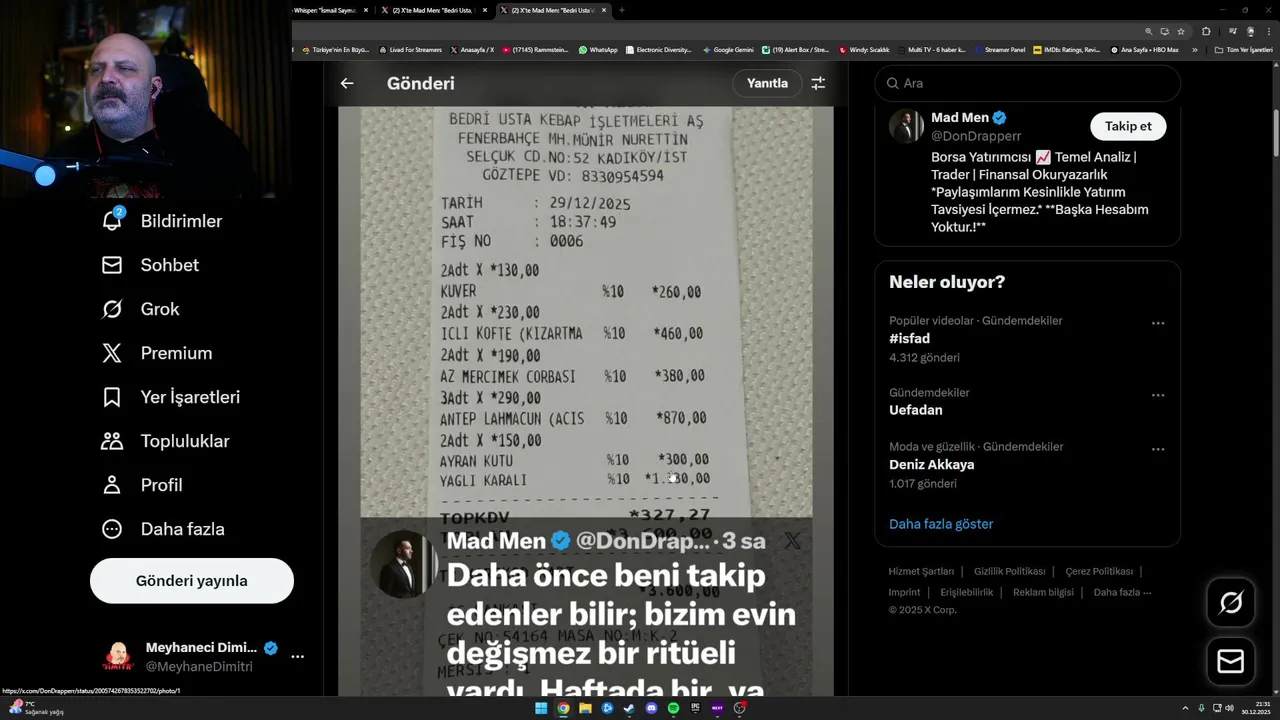
Task: Open Çerez Politikası footer link
Action: click(x=1099, y=572)
